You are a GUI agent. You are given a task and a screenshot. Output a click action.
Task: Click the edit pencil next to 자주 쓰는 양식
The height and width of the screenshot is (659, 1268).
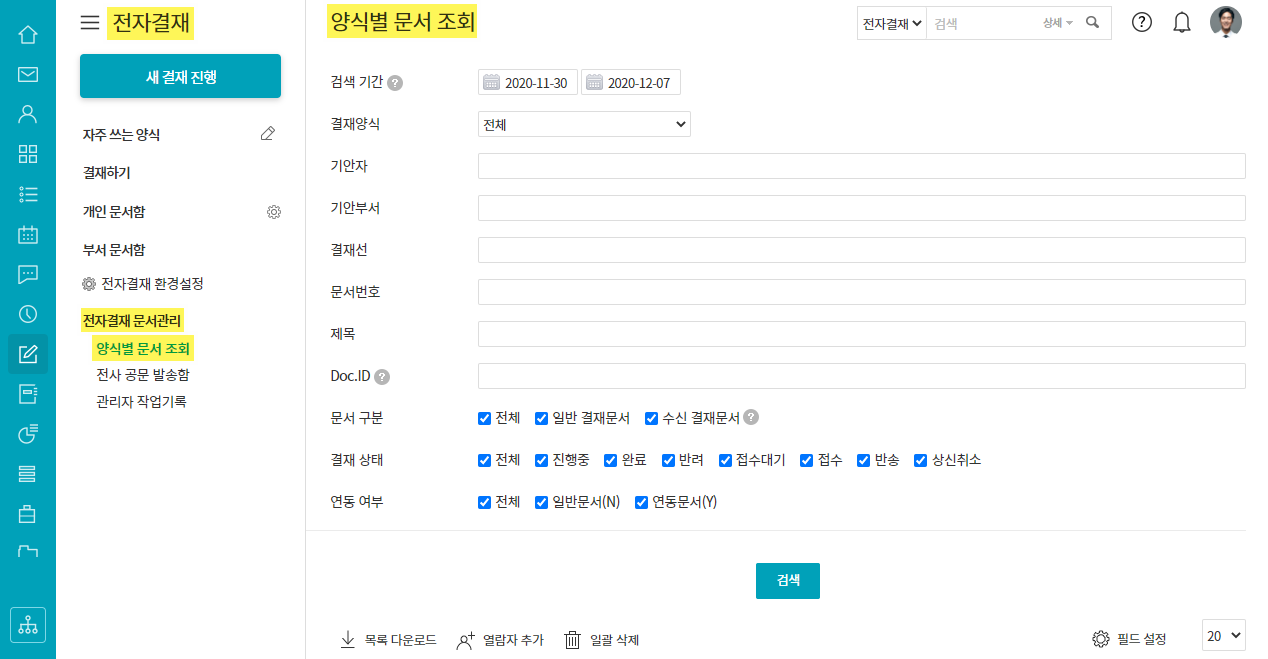[267, 134]
